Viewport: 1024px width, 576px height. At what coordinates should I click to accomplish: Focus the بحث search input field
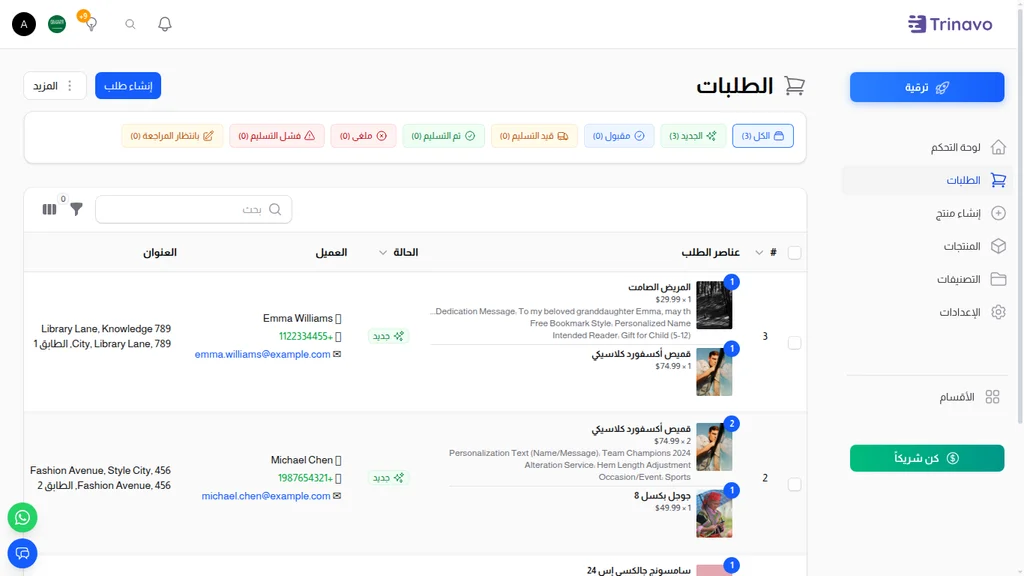193,209
